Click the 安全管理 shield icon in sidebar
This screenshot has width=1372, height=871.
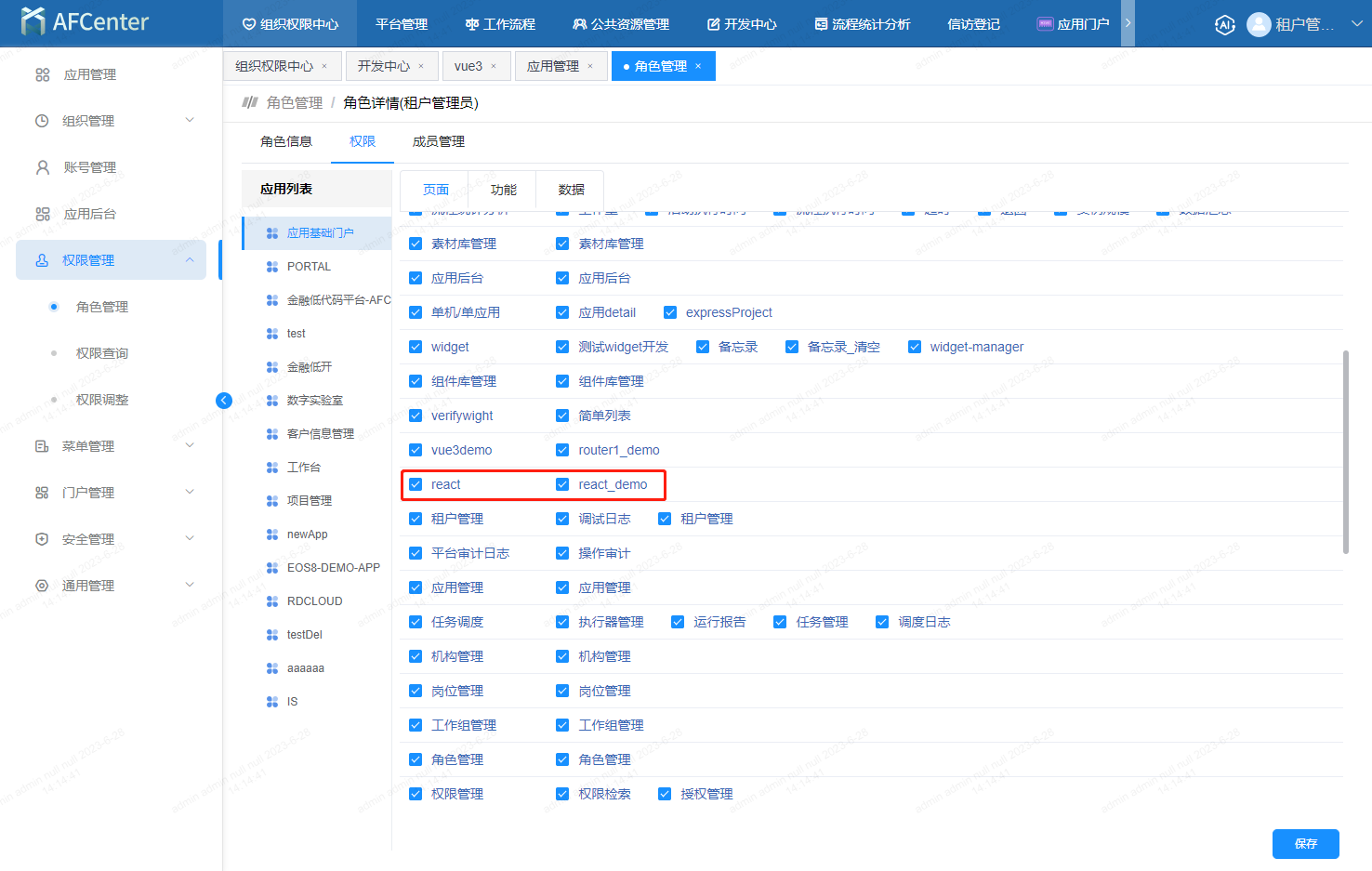(42, 539)
